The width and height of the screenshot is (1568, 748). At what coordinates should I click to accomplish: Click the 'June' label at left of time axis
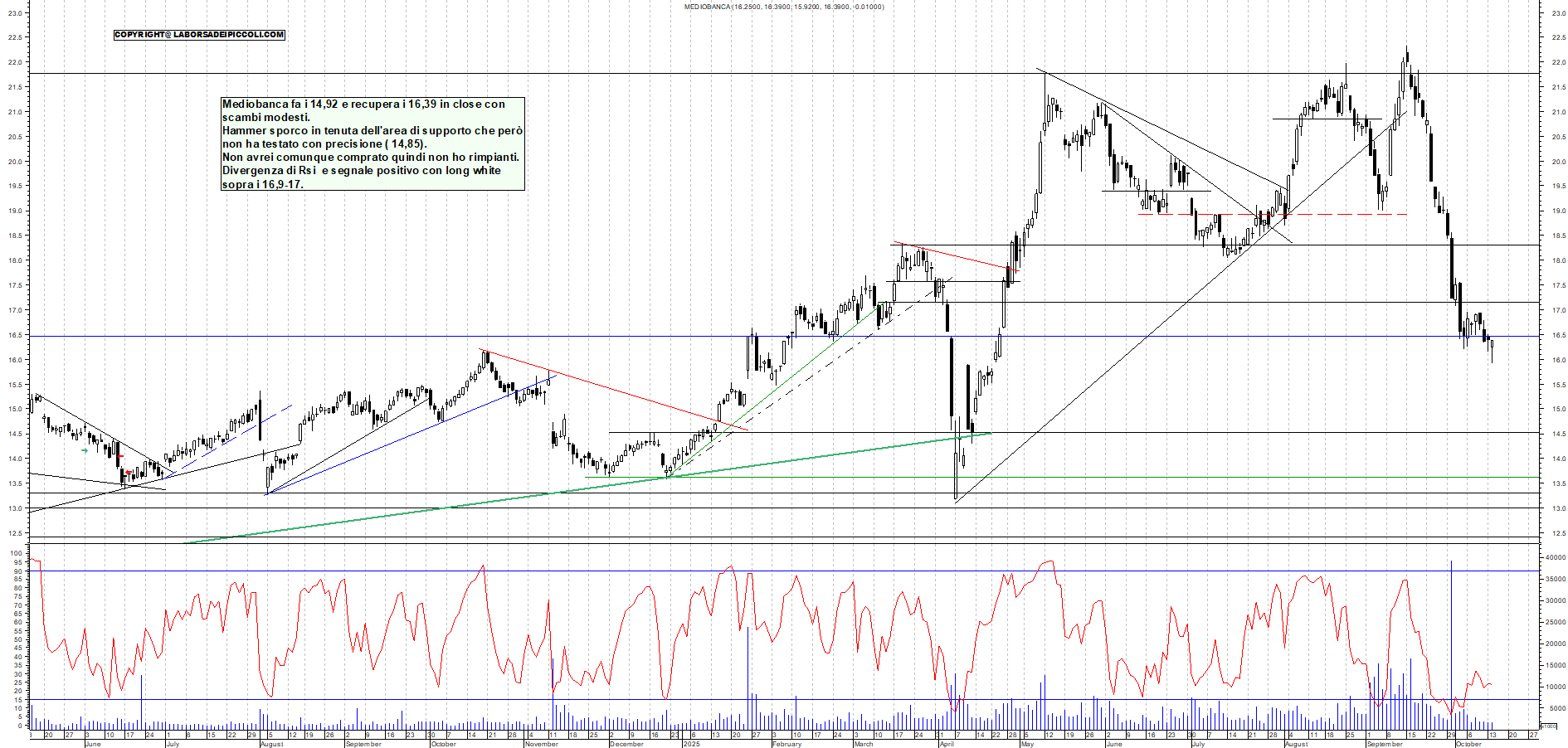click(x=92, y=744)
